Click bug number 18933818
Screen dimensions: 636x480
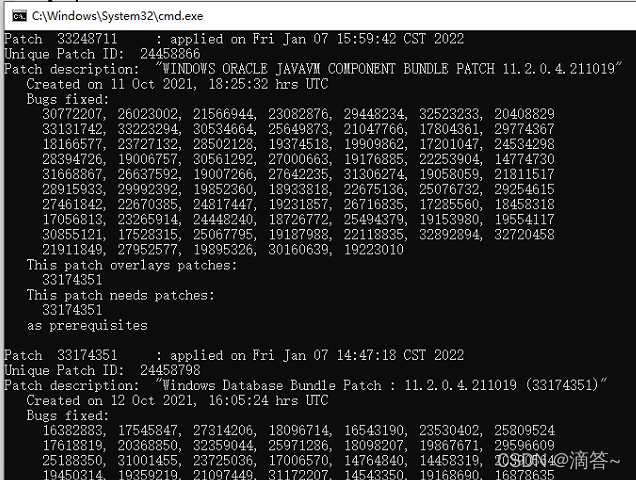(x=299, y=189)
